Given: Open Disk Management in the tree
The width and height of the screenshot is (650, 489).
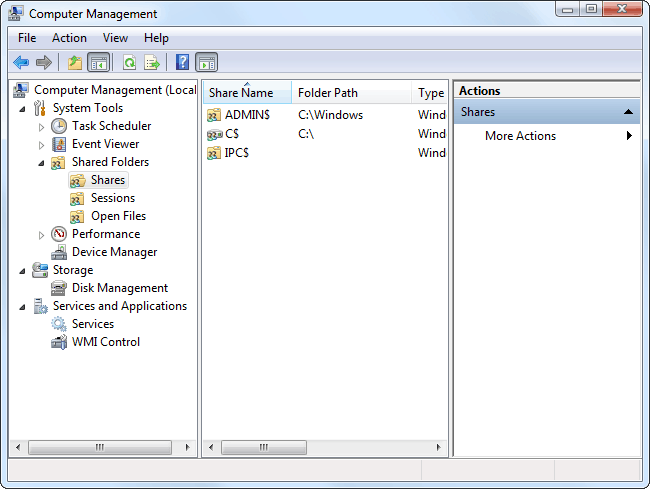Looking at the screenshot, I should 119,288.
